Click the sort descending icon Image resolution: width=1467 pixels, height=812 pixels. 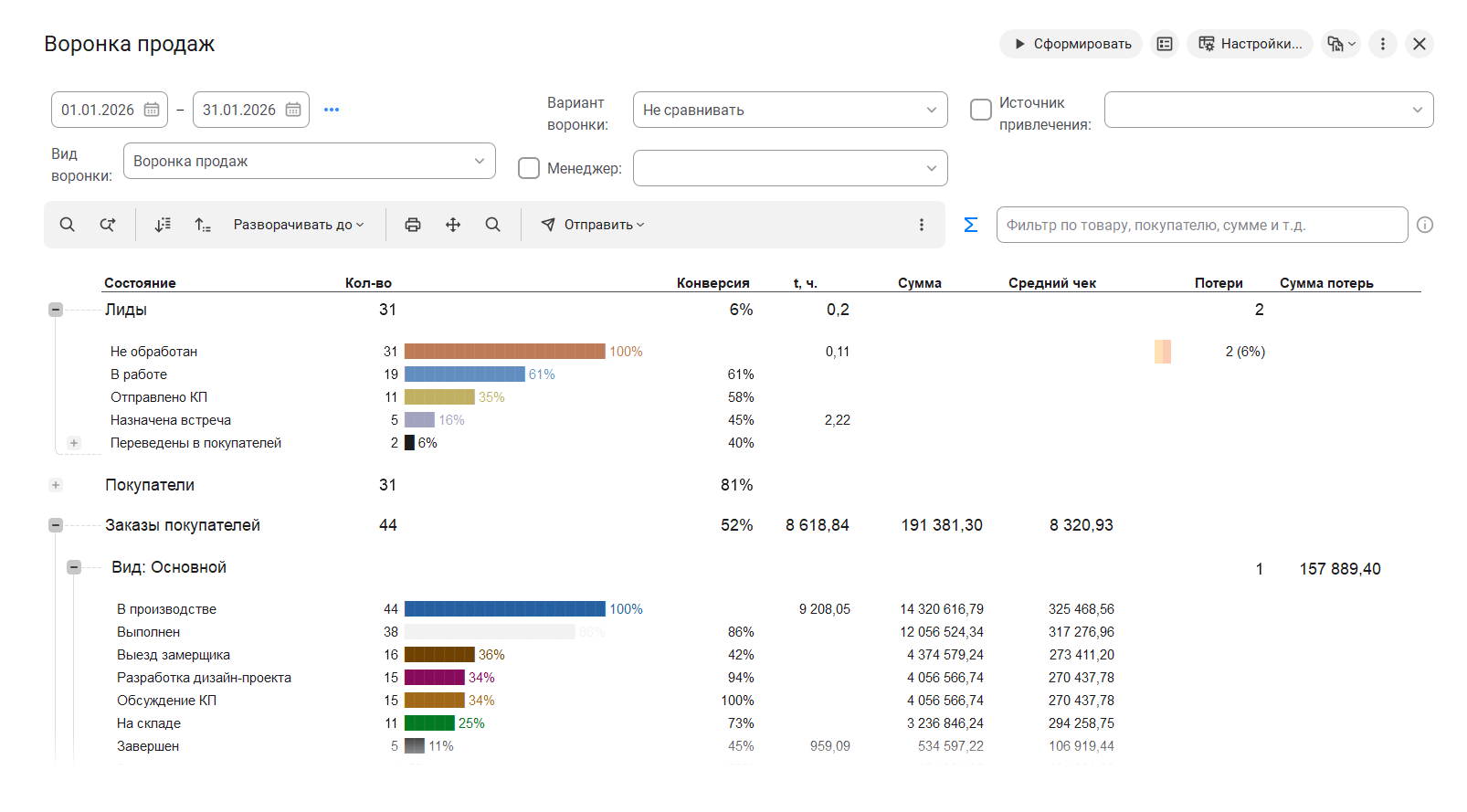(163, 225)
